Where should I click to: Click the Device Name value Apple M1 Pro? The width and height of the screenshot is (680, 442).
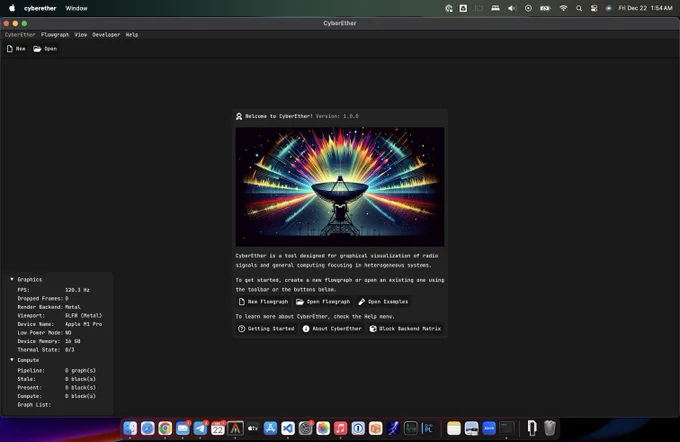coord(84,324)
